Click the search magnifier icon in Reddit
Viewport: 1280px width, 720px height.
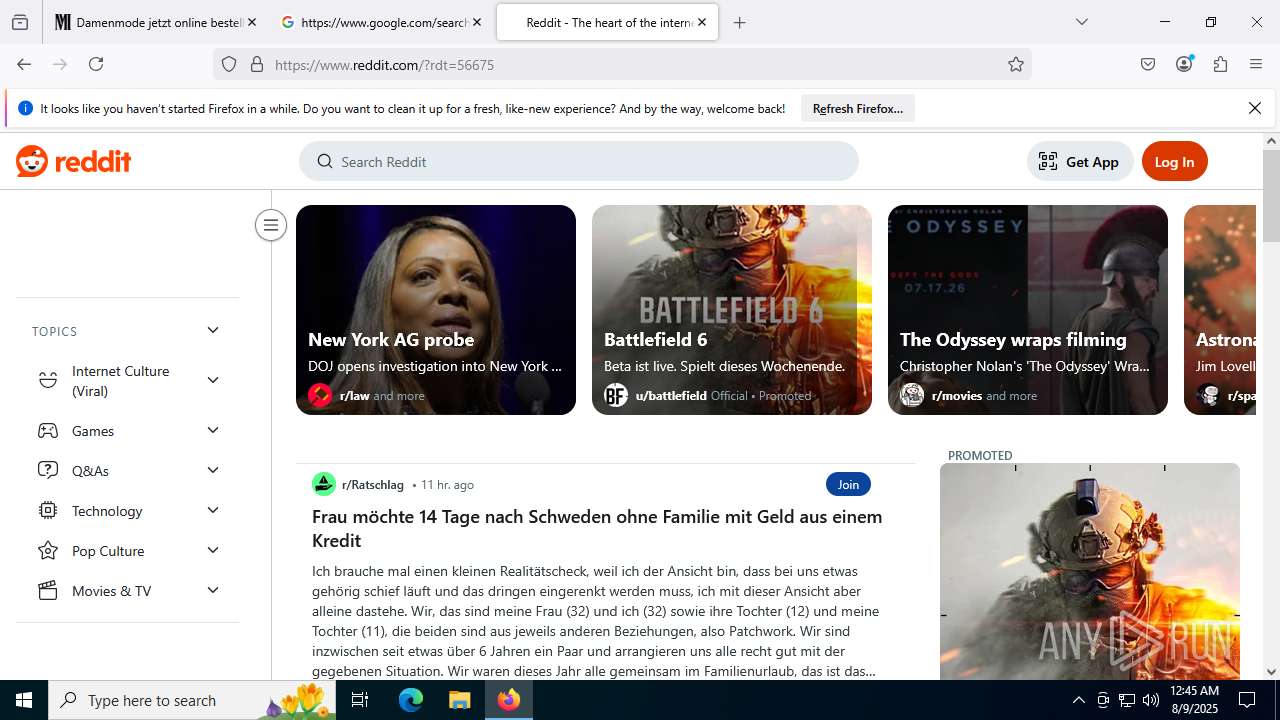point(325,161)
